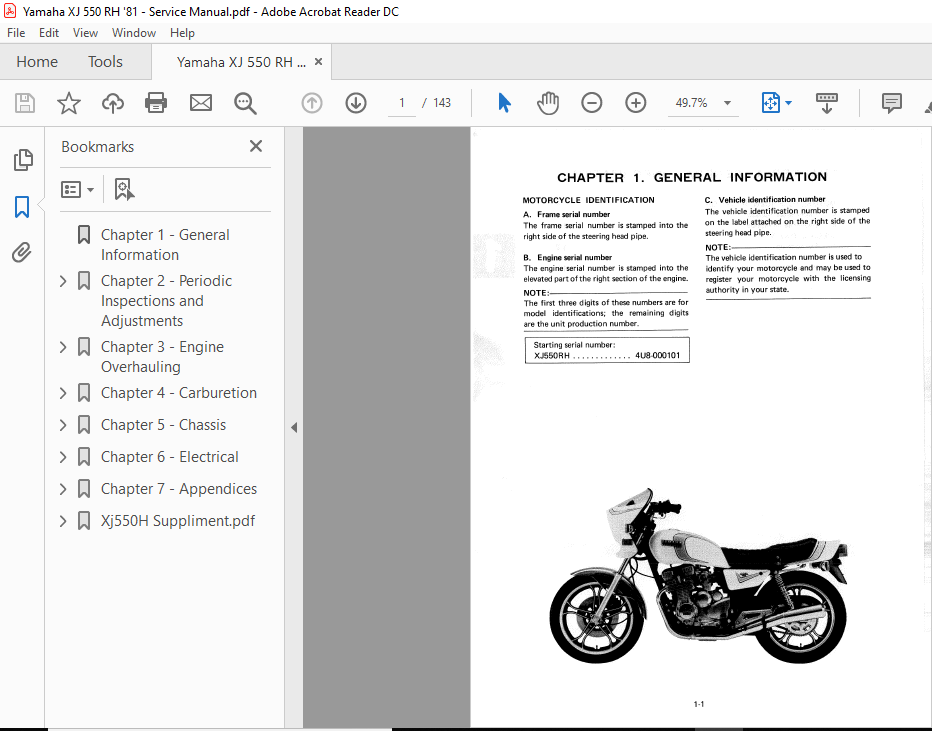Screen dimensions: 932x731
Task: Open the Window menu
Action: tap(134, 33)
